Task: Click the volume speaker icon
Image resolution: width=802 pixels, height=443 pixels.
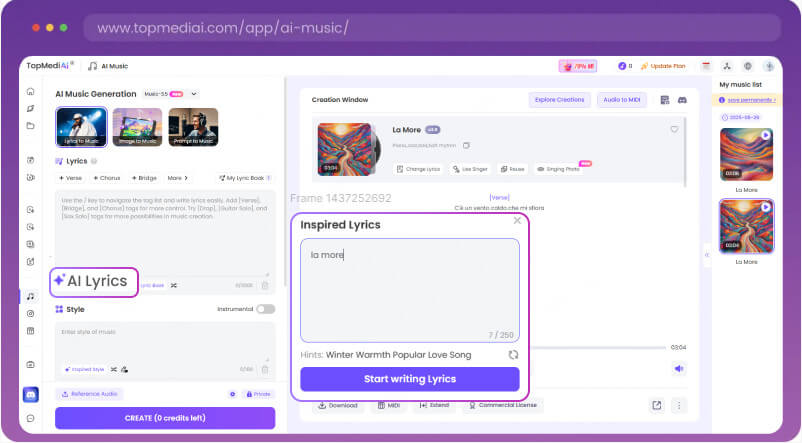Action: (679, 368)
